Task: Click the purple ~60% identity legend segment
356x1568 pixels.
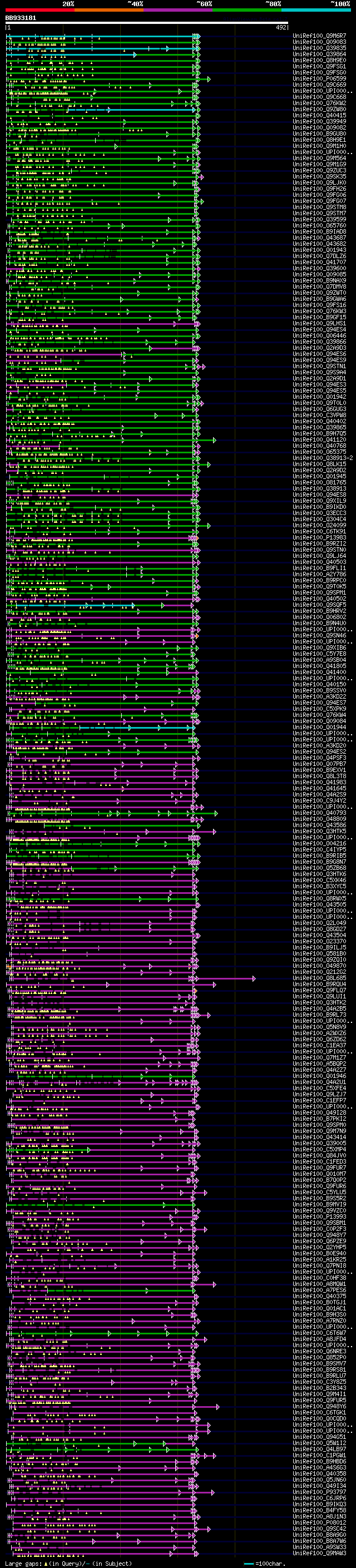Action: (x=177, y=10)
